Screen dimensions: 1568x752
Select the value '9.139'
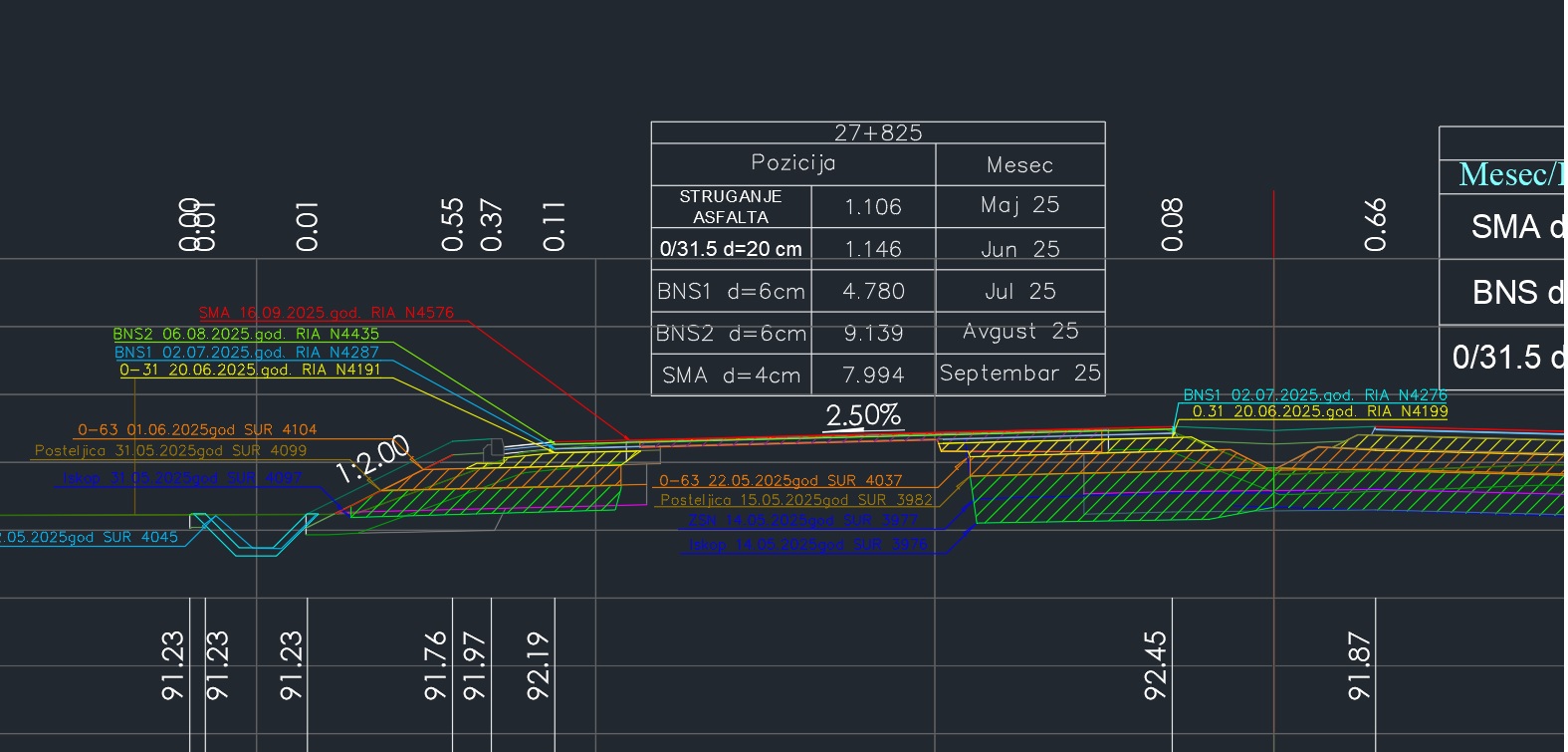pyautogui.click(x=873, y=334)
